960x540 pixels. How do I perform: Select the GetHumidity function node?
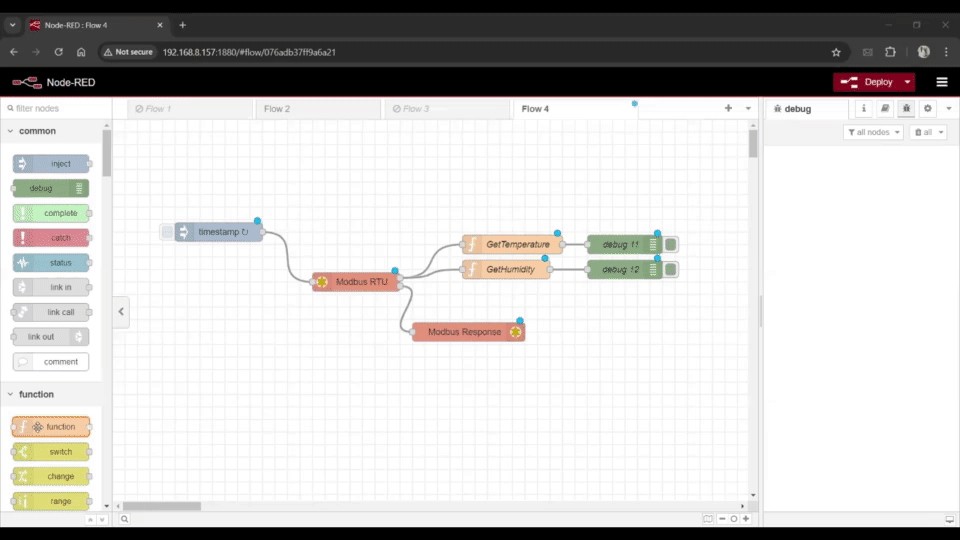click(507, 269)
